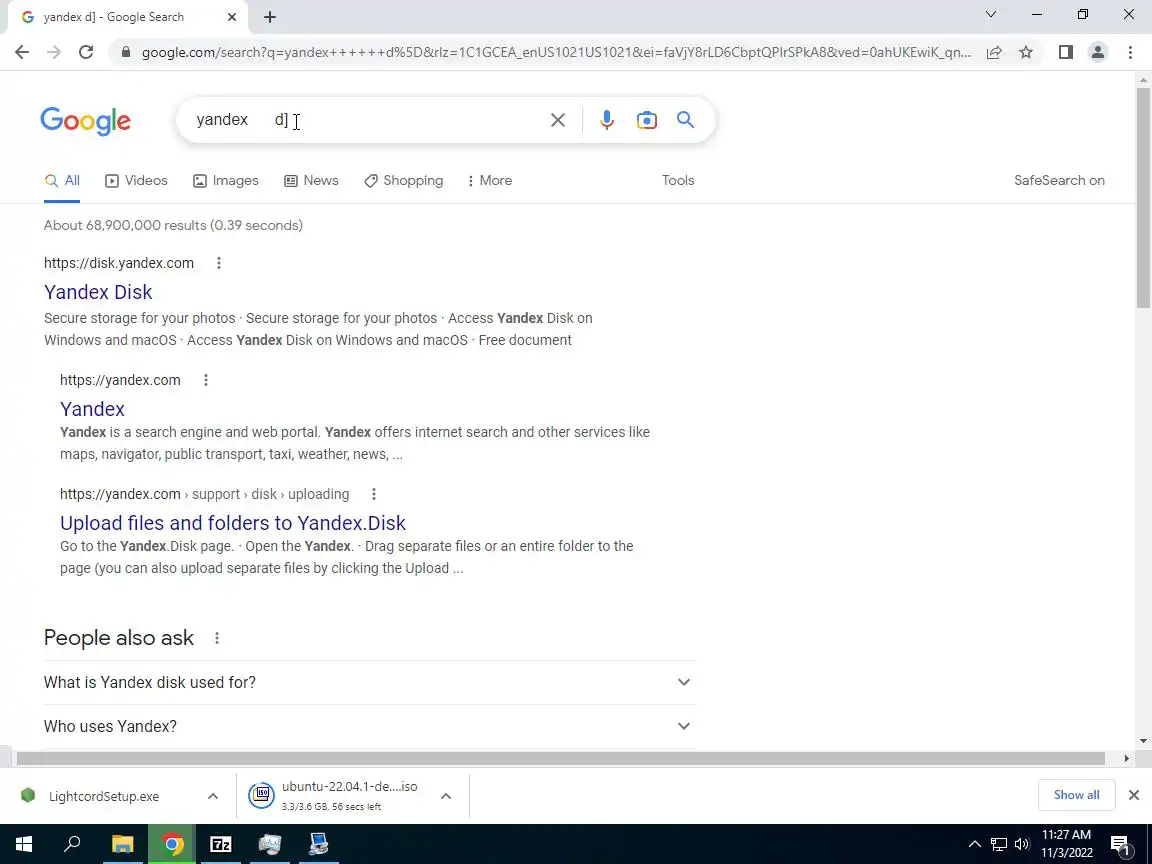The image size is (1152, 864).
Task: Show all downloads
Action: 1076,795
